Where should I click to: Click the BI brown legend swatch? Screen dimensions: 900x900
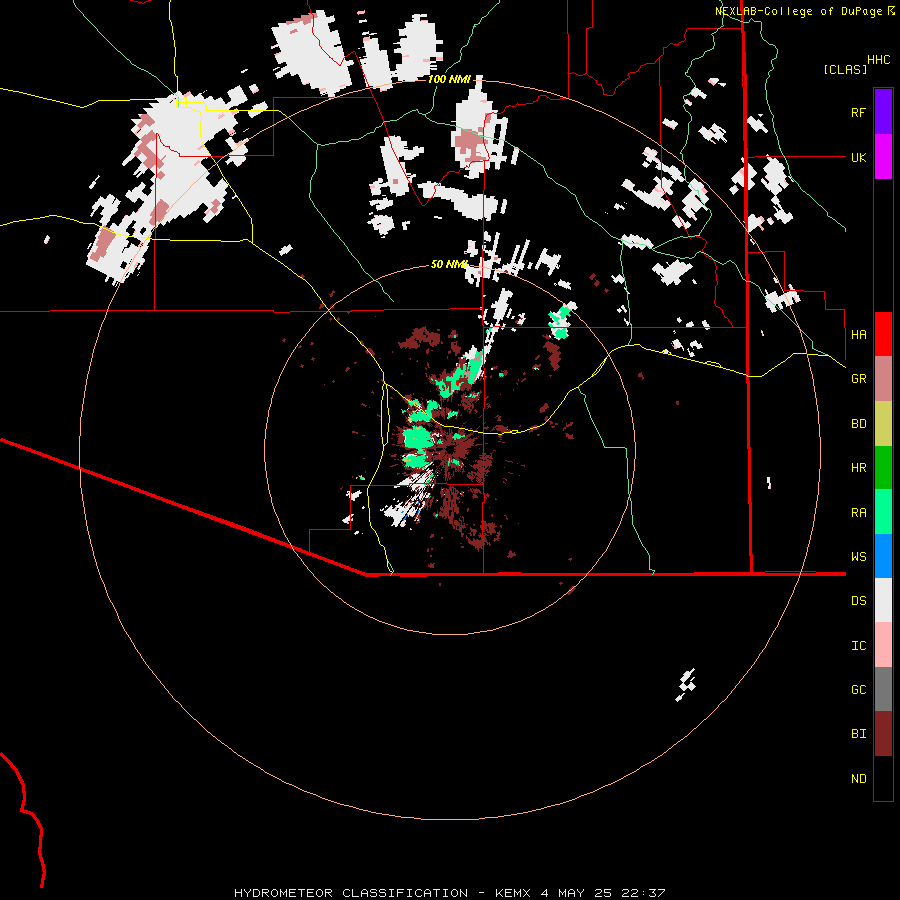point(883,734)
